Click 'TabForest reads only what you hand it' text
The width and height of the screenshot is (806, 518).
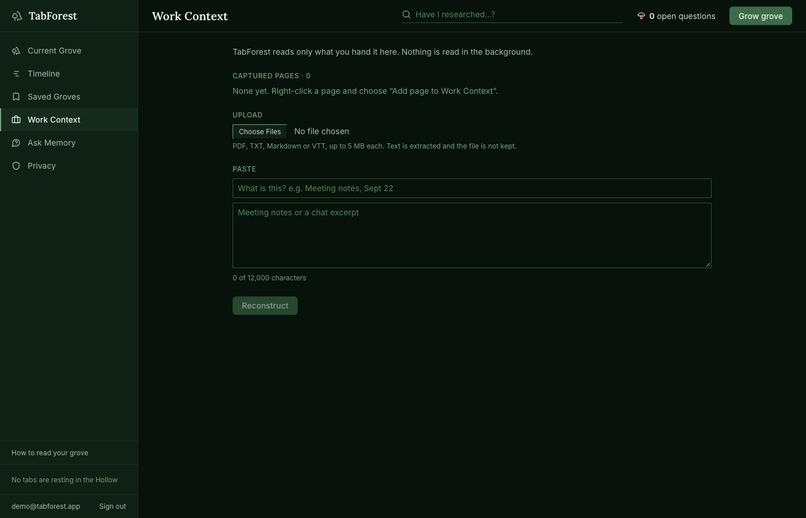click(382, 52)
